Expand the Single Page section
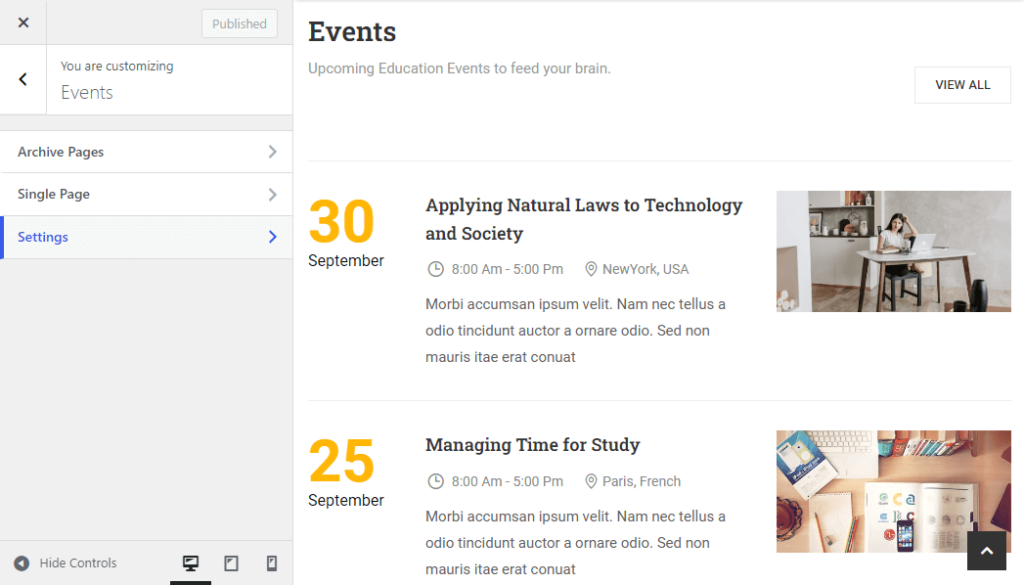The width and height of the screenshot is (1024, 585). 146,194
